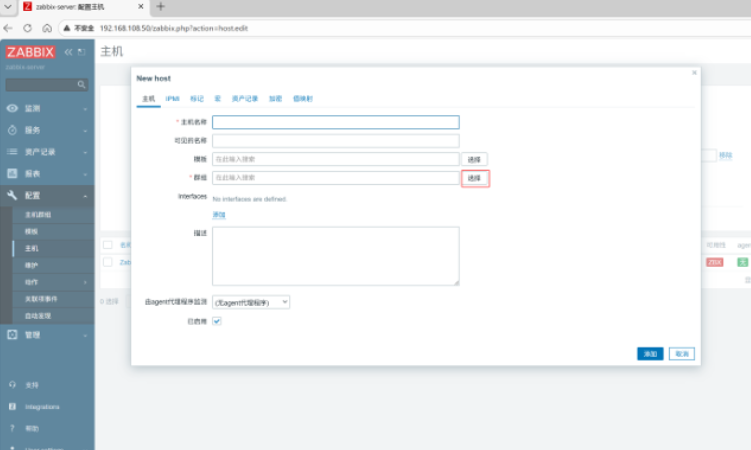Switch to the 资产记录 tab in dialog

pos(245,99)
